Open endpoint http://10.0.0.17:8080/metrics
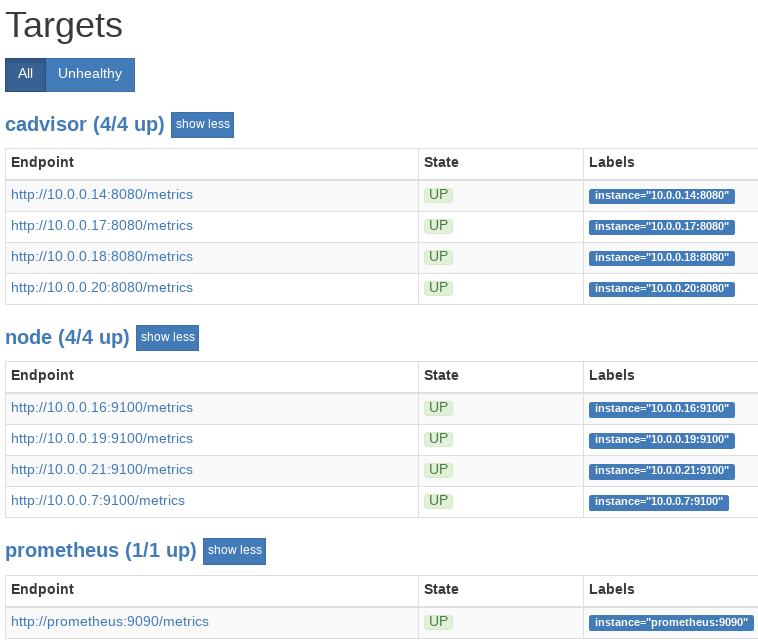 pyautogui.click(x=102, y=225)
